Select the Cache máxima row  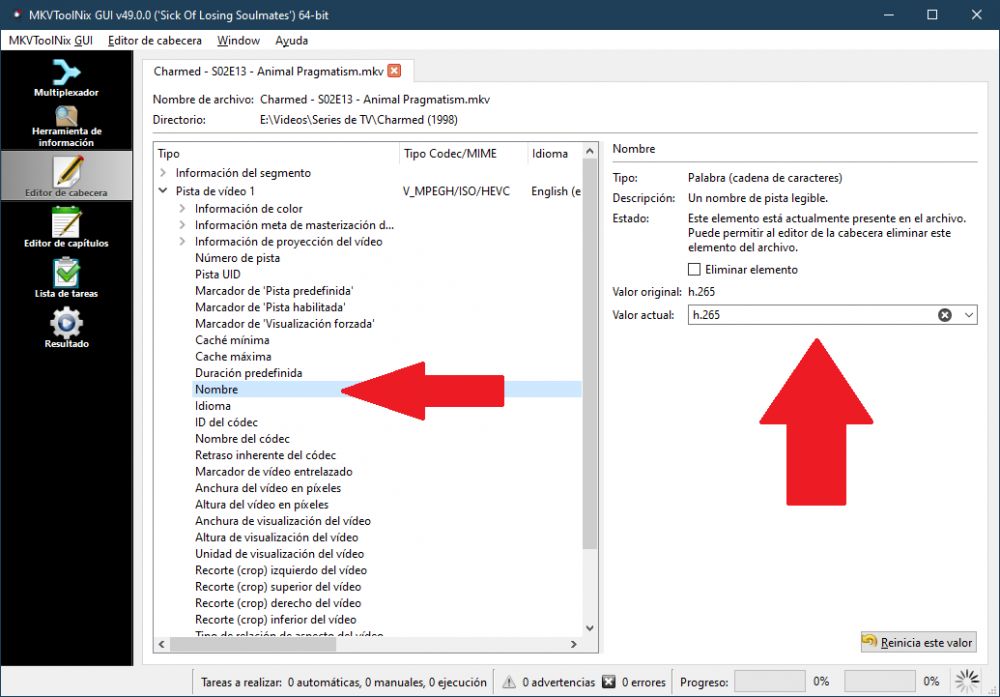click(x=233, y=357)
